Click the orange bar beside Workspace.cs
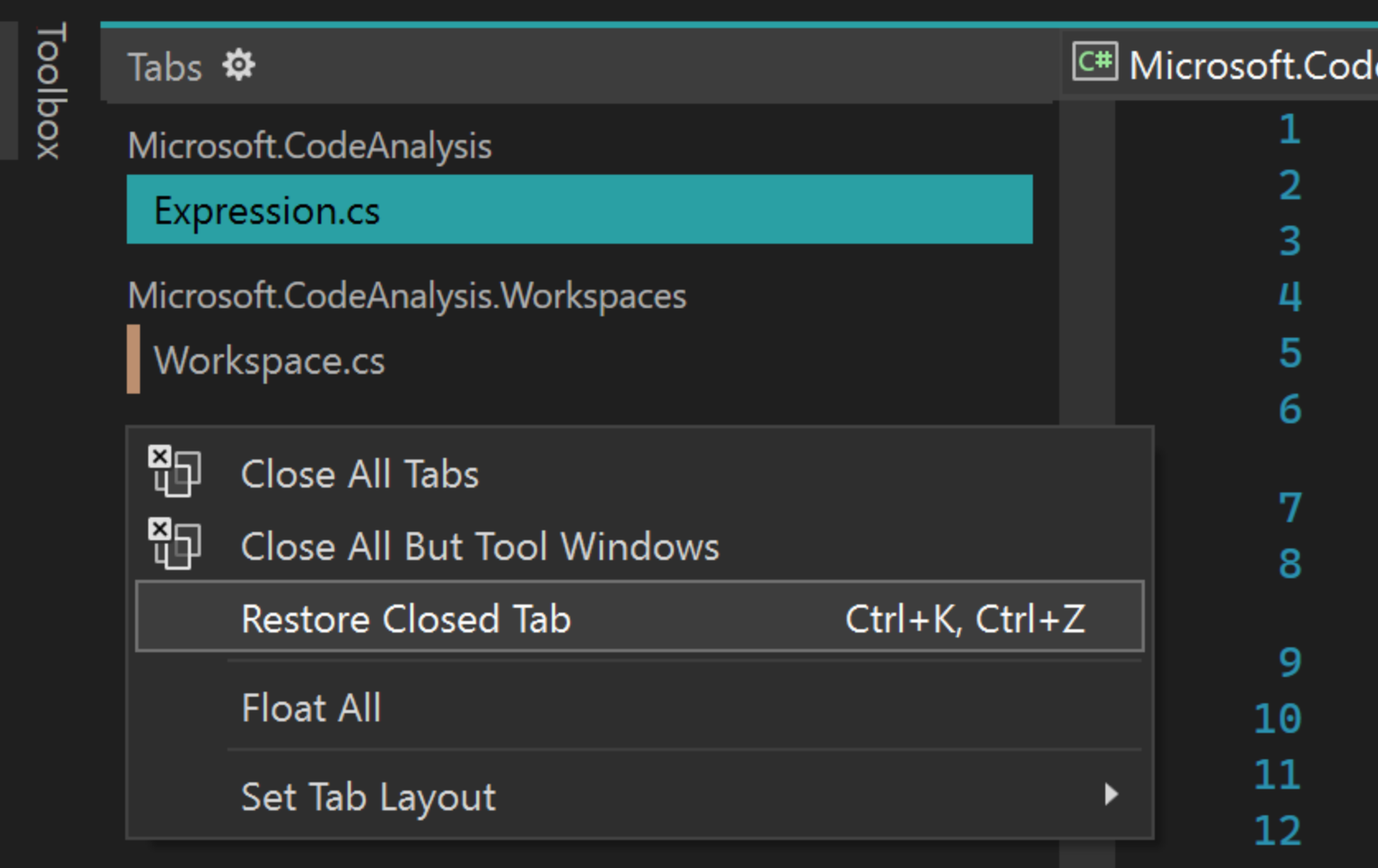 (133, 360)
